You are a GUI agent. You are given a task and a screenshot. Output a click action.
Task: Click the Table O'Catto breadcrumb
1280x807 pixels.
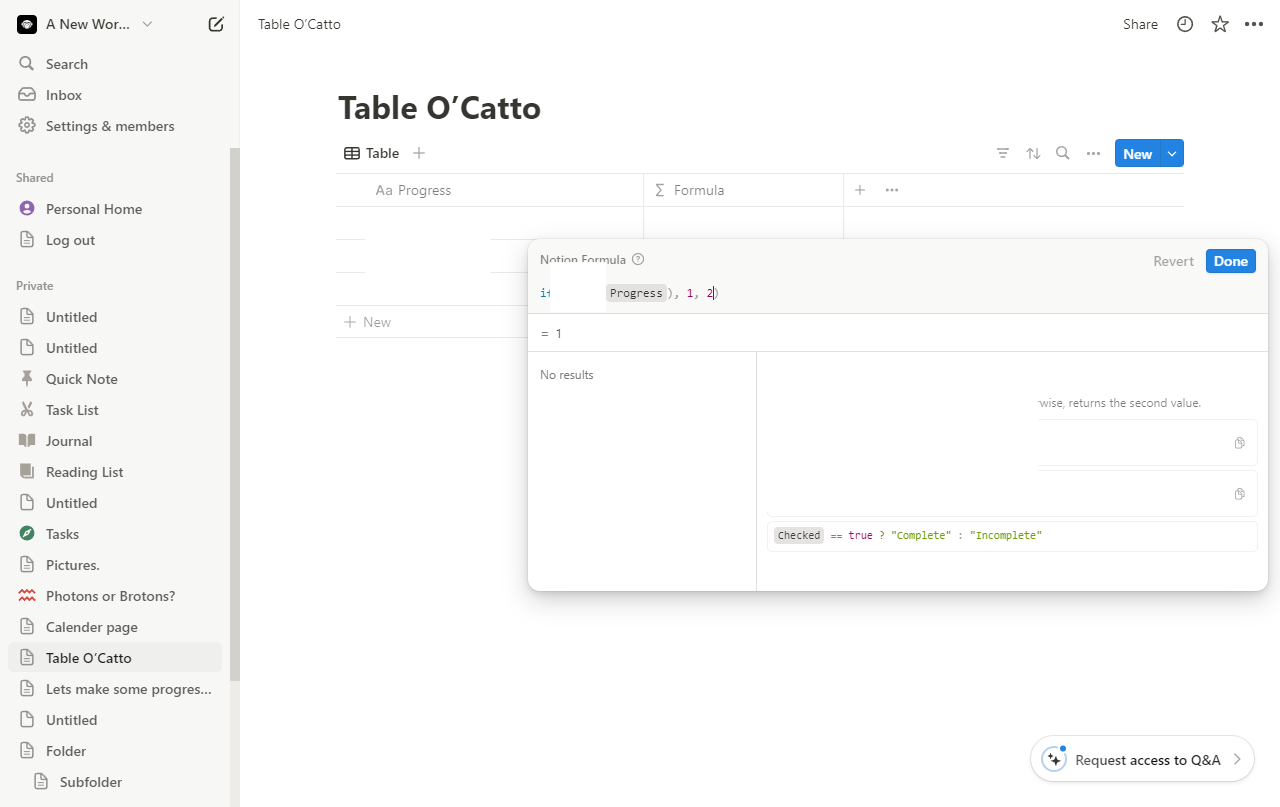pyautogui.click(x=299, y=24)
